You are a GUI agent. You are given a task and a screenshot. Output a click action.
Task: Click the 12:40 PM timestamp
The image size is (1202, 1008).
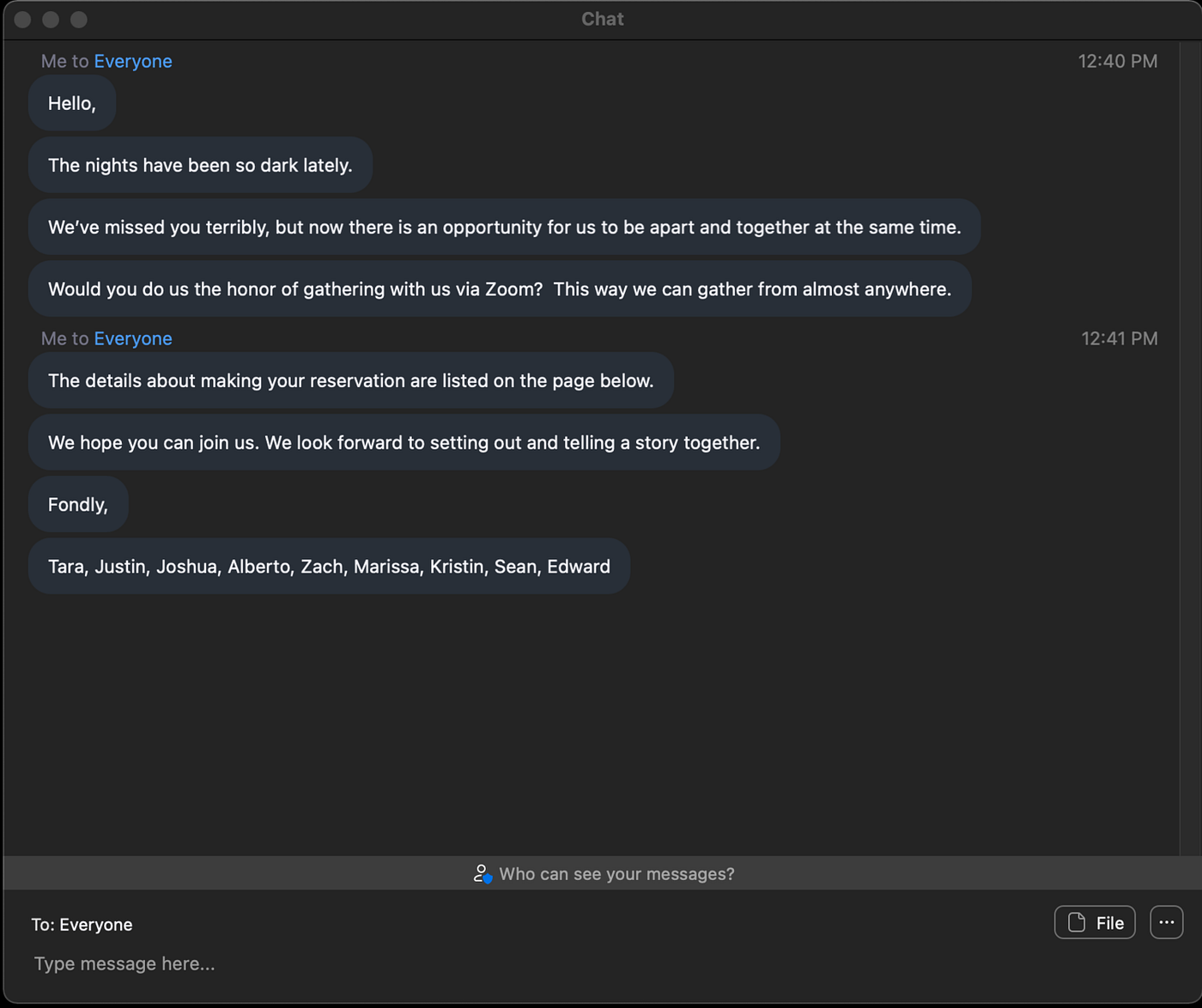[x=1117, y=61]
